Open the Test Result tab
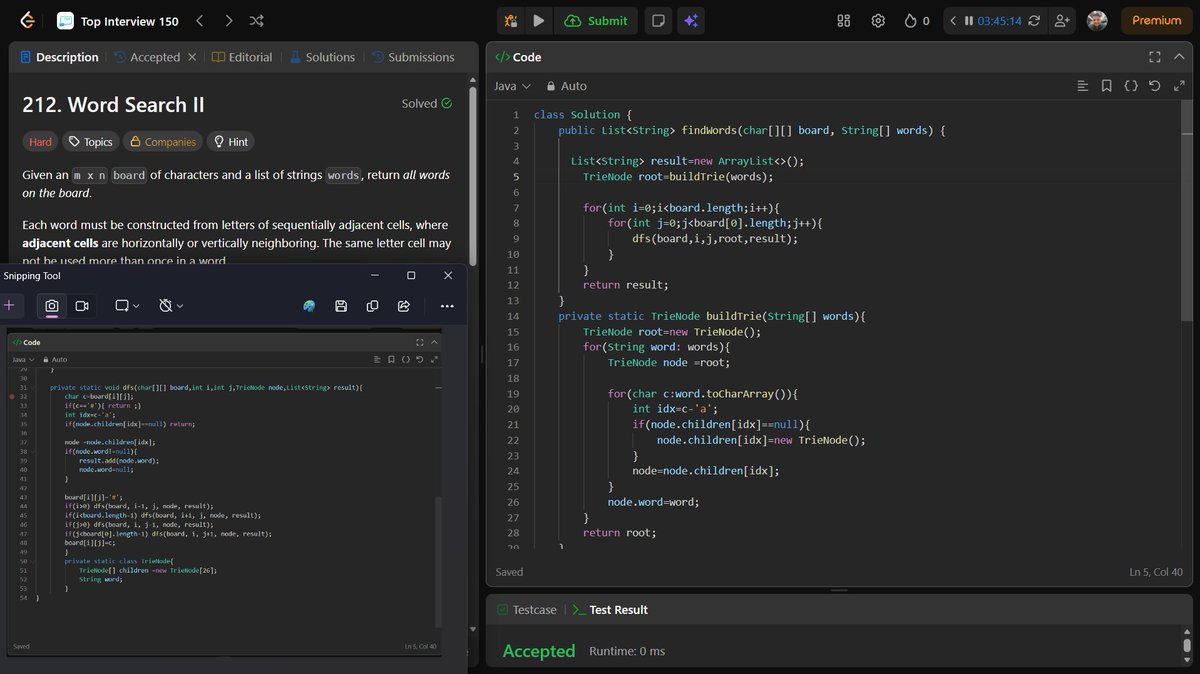The height and width of the screenshot is (674, 1200). pyautogui.click(x=610, y=609)
